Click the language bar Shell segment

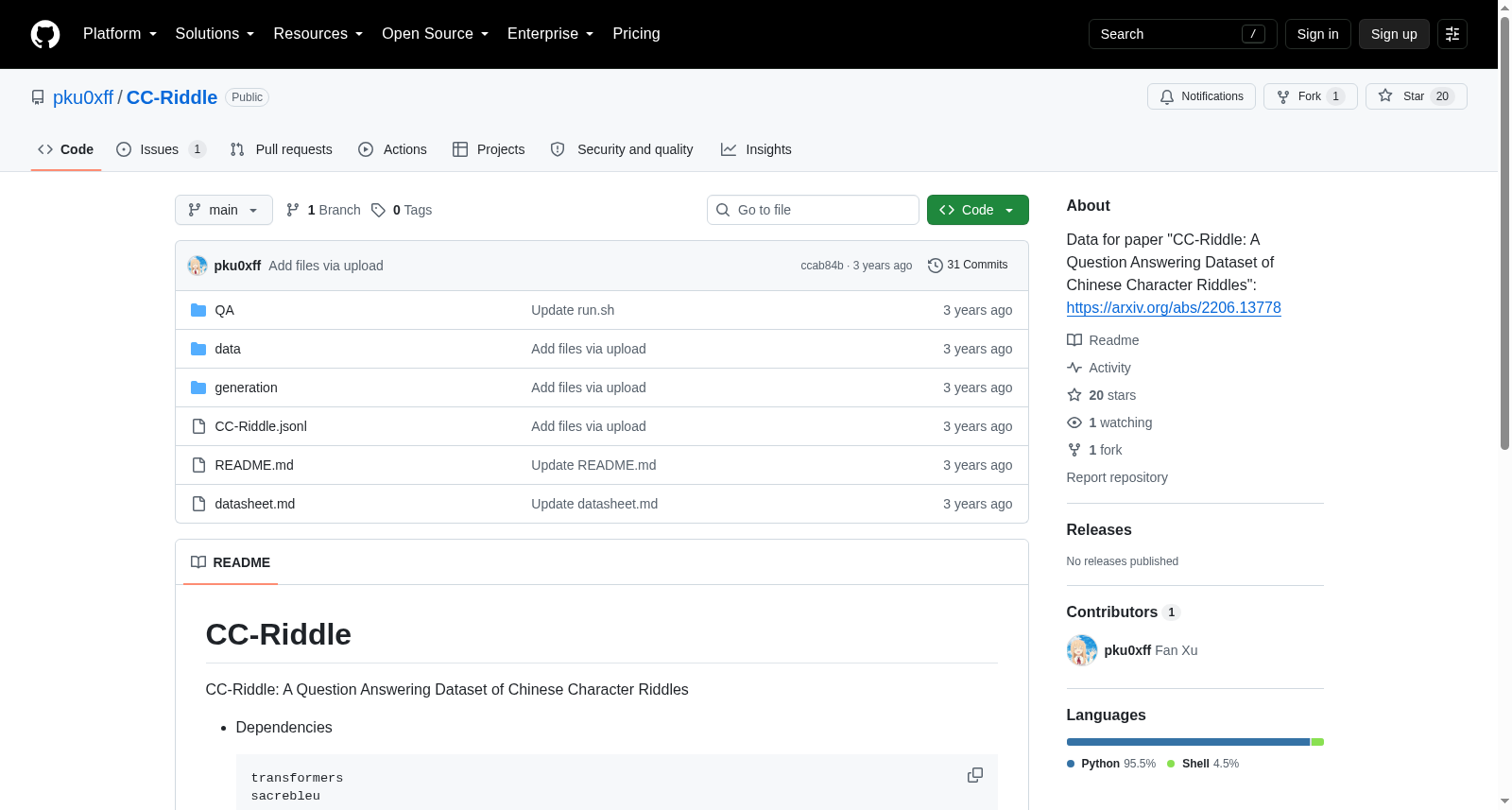pos(1317,742)
